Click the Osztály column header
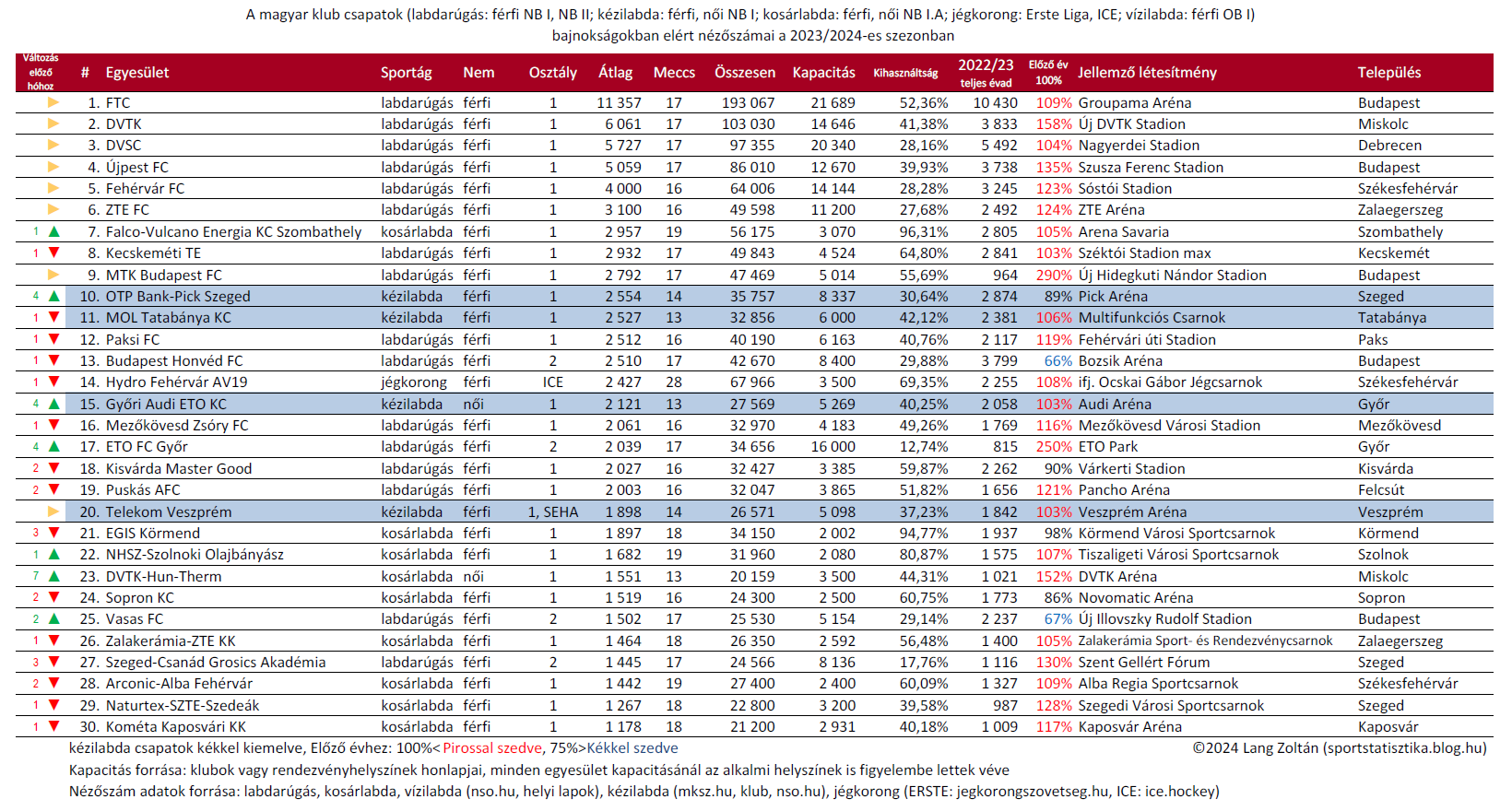Image resolution: width=1512 pixels, height=811 pixels. 553,72
